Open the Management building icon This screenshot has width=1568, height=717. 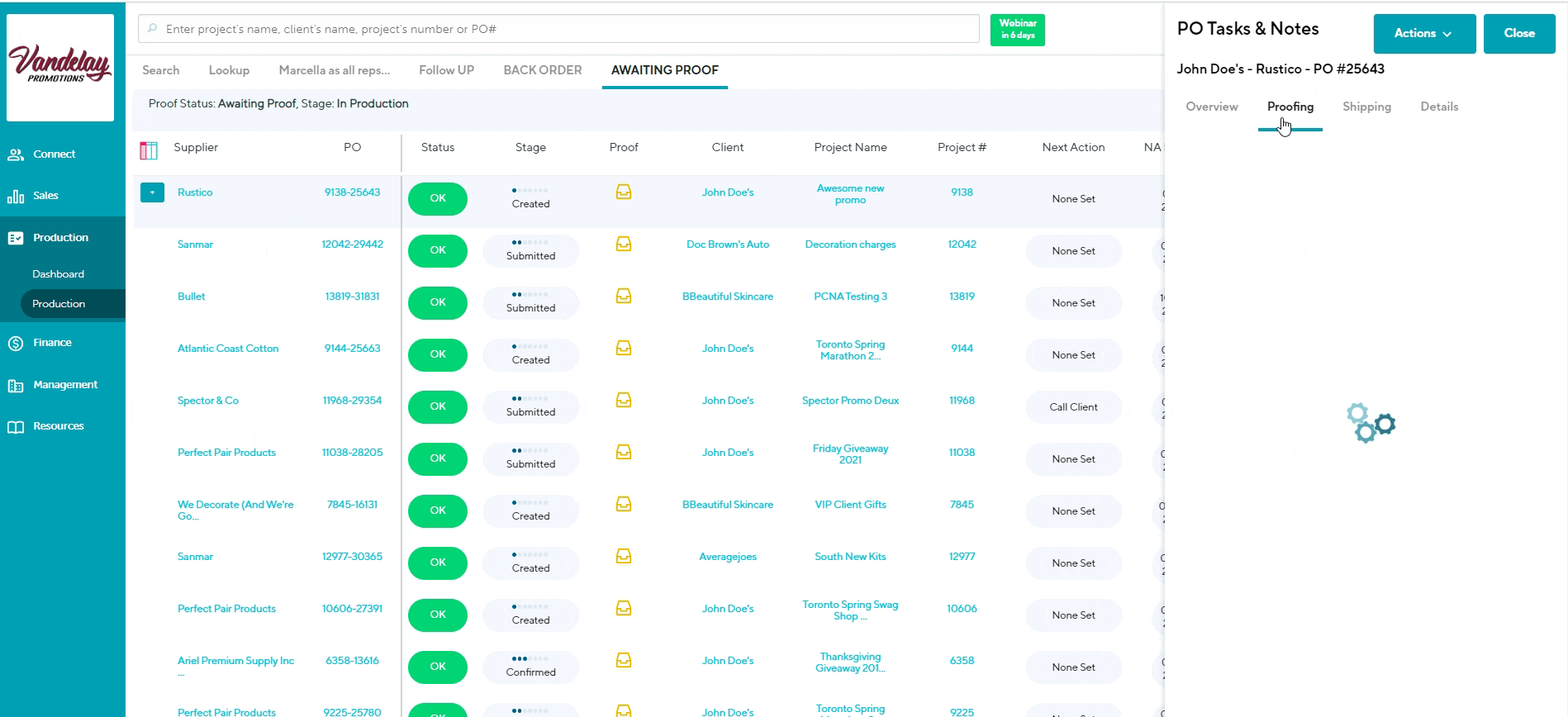pos(16,386)
